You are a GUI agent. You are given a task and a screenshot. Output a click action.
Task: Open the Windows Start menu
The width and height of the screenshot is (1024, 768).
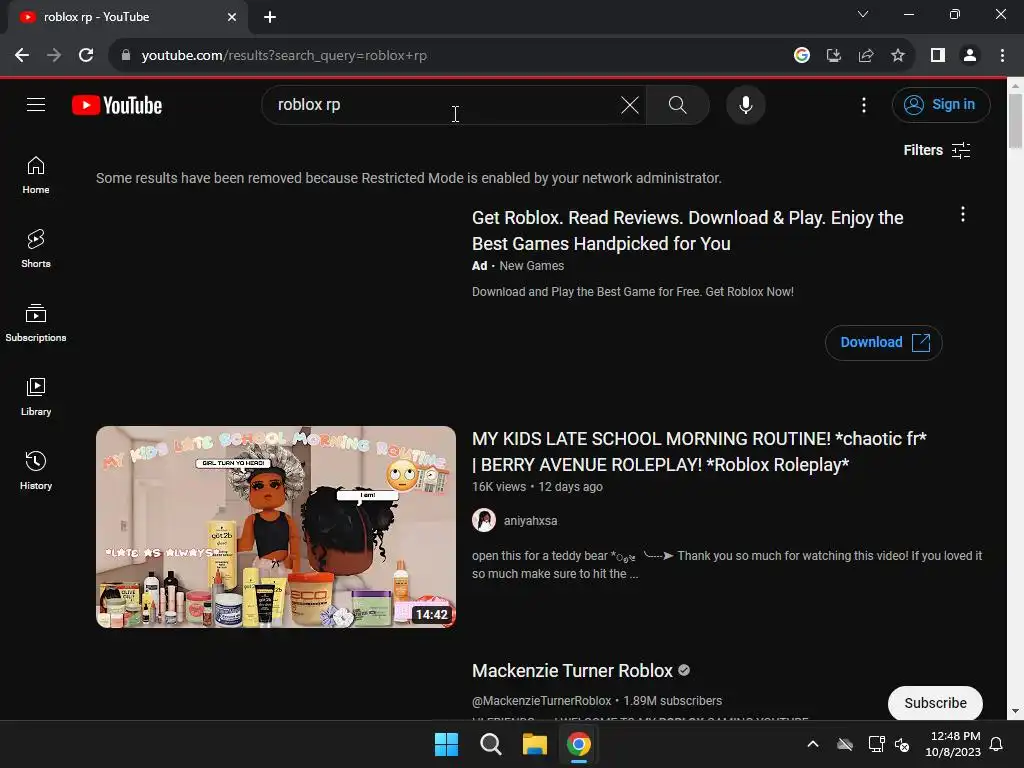coord(447,744)
